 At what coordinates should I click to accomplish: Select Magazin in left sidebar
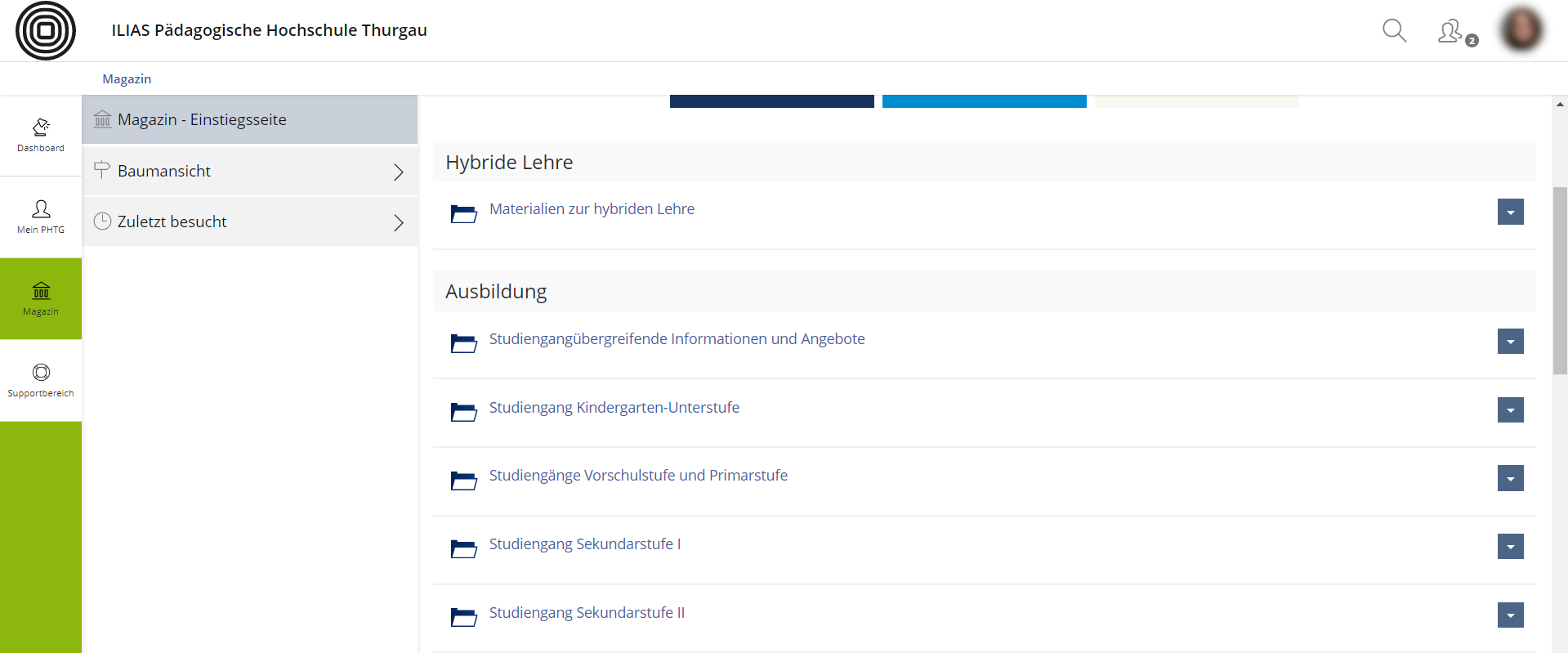point(41,298)
